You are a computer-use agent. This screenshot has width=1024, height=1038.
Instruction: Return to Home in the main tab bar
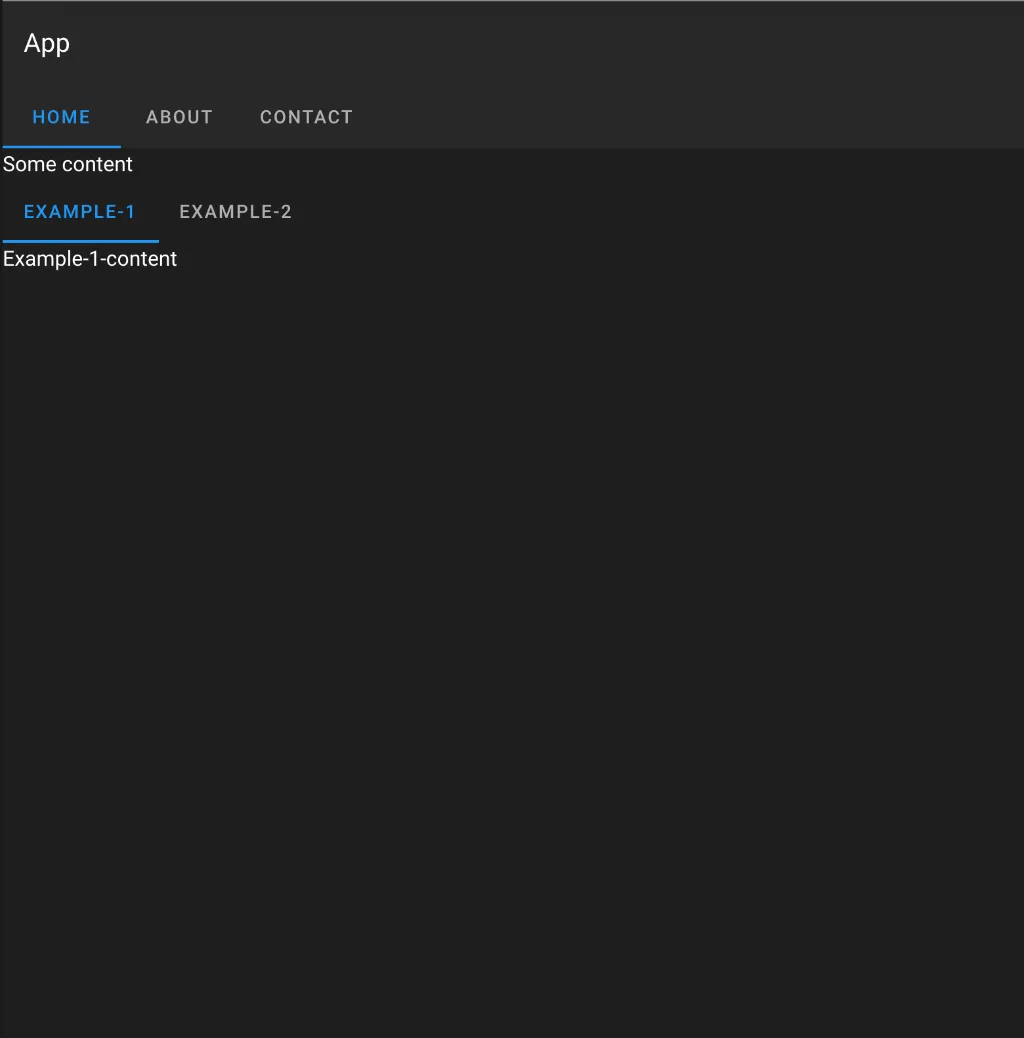click(x=61, y=117)
